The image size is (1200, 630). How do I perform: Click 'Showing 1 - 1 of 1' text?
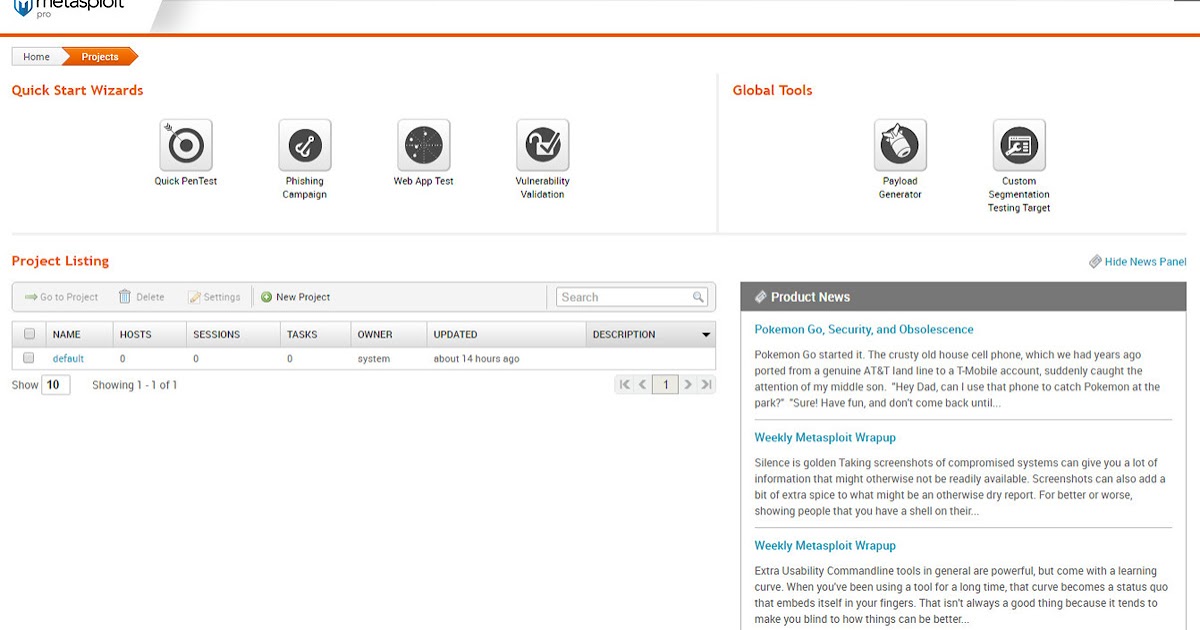coord(135,385)
